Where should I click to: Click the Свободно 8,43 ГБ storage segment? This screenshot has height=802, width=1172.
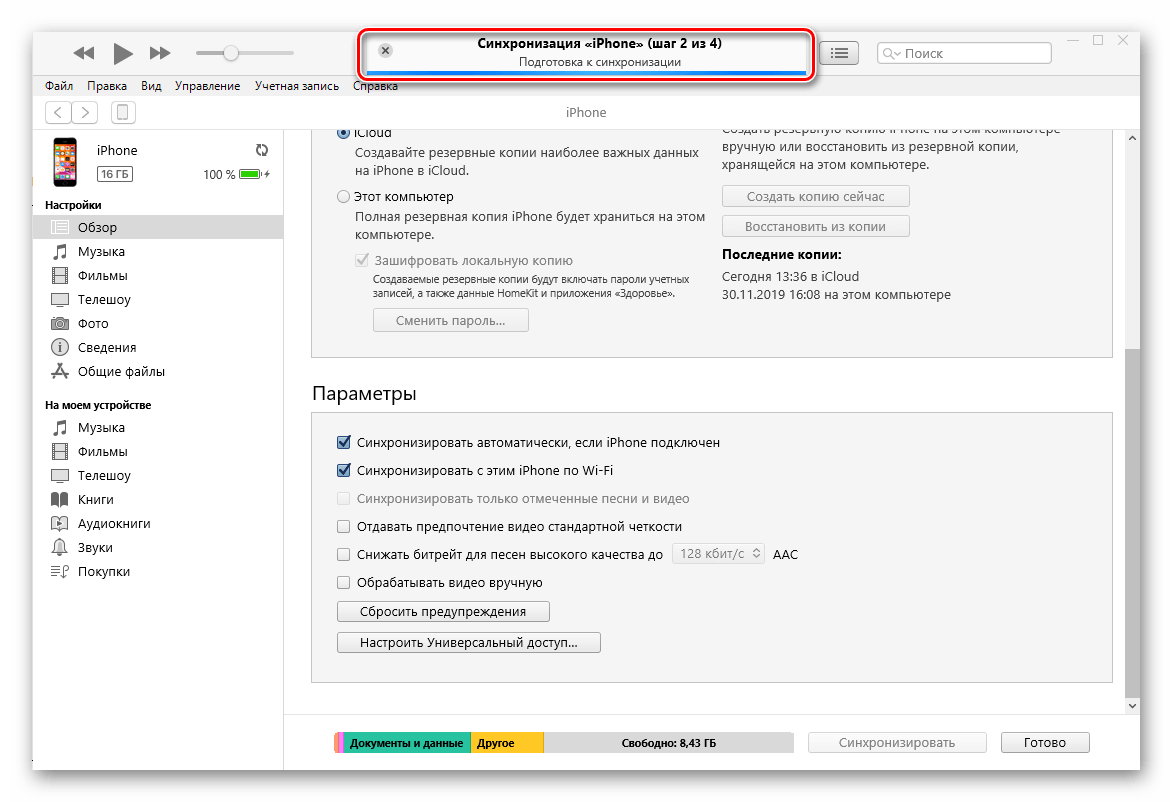point(668,743)
